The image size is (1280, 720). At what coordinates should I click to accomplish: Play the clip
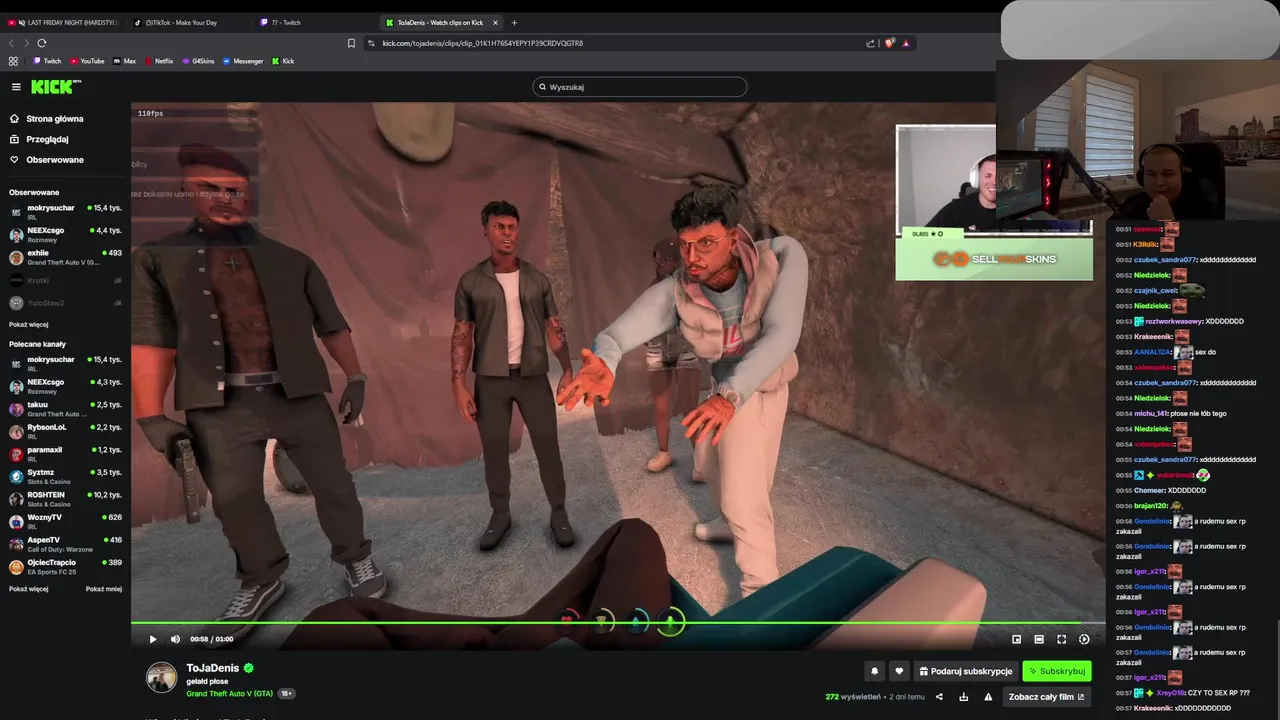click(x=153, y=639)
